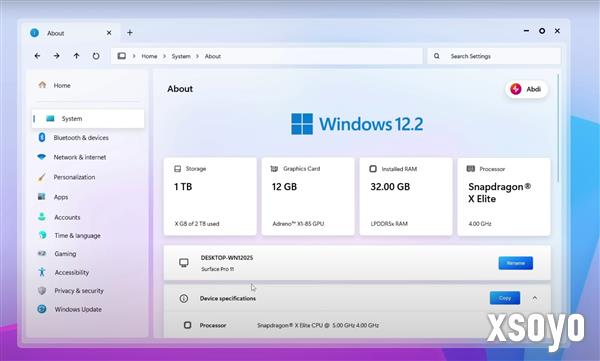Screen dimensions: 600x361
Task: Click the Time & language globe icon
Action: pyautogui.click(x=42, y=235)
